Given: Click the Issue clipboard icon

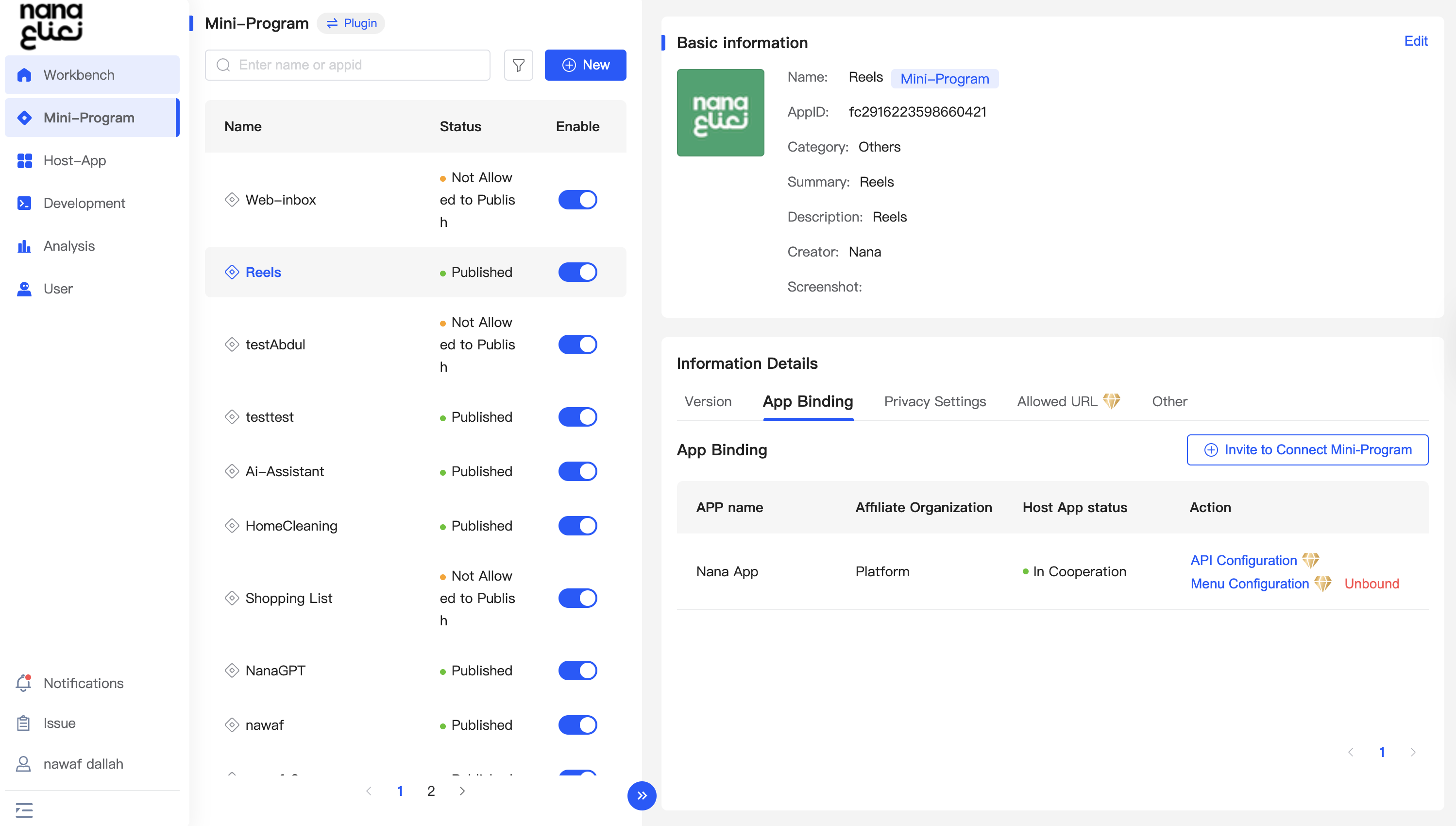Looking at the screenshot, I should coord(23,723).
